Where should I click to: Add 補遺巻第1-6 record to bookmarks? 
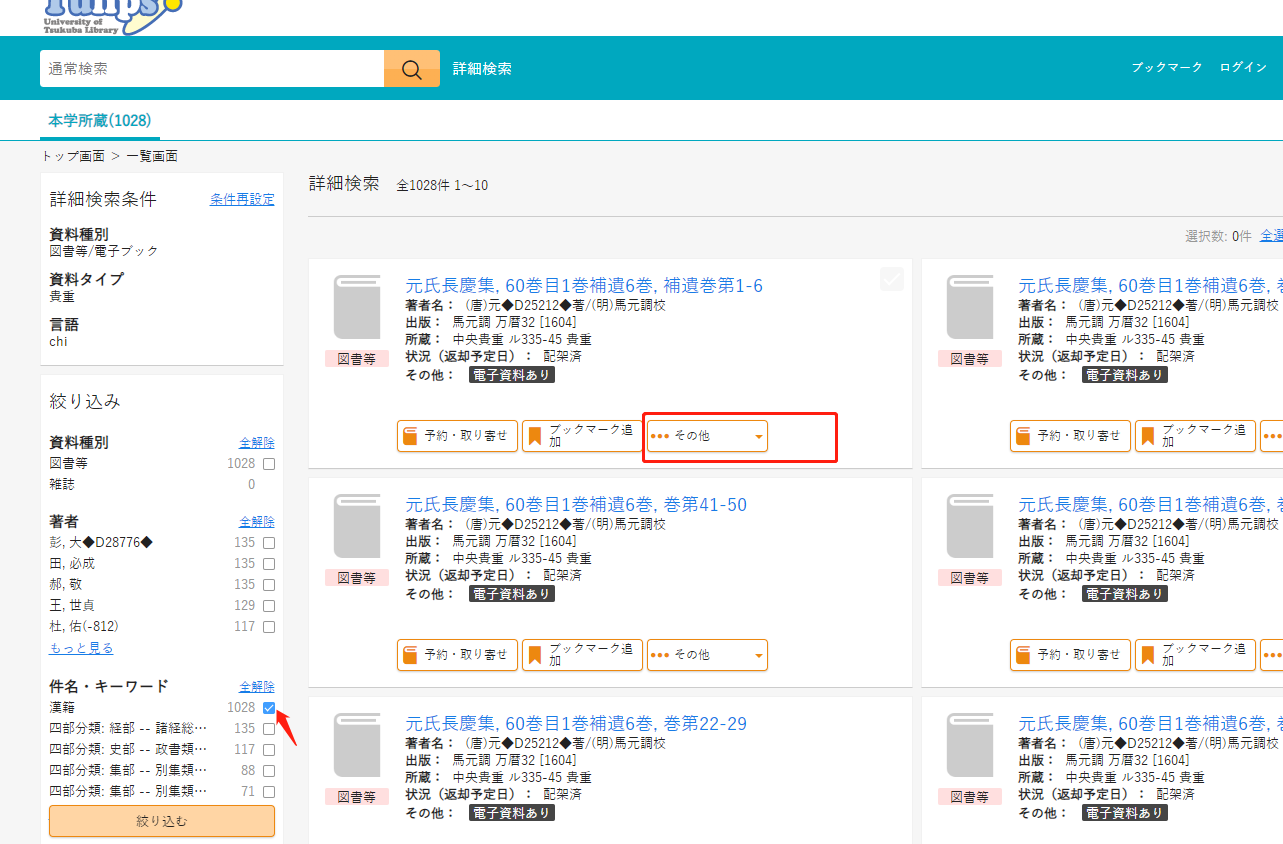[582, 436]
